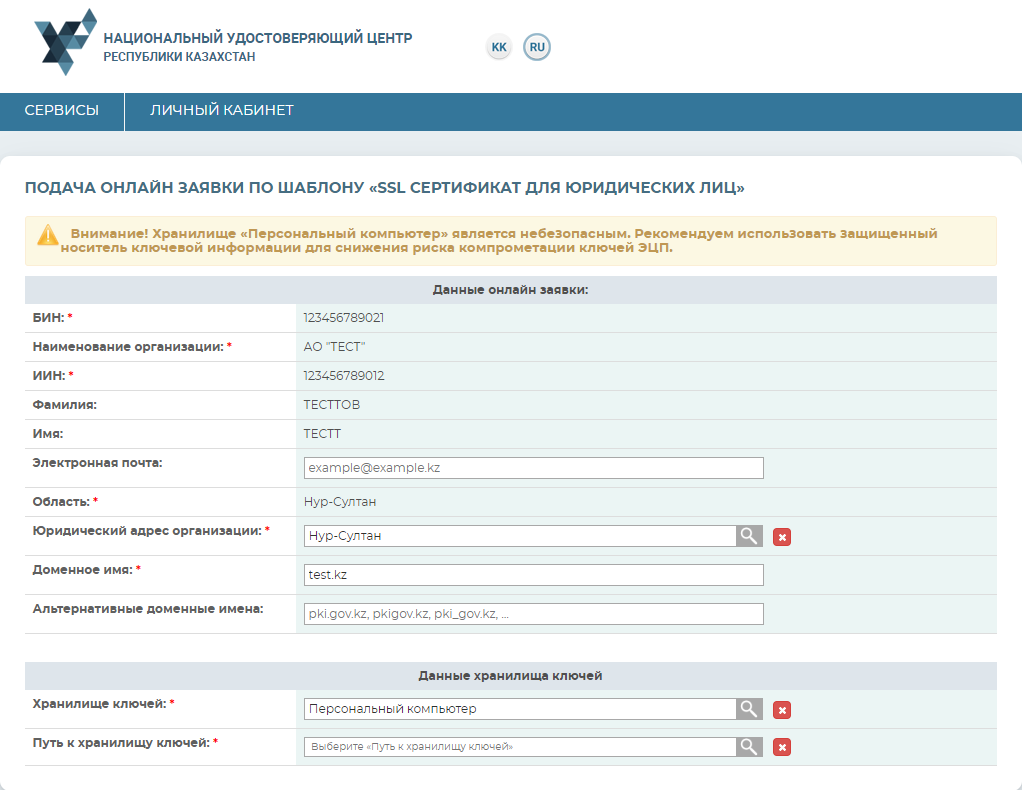Screen dimensions: 1022x790
Task: Focus the Альтернативные доменные имена field
Action: coord(533,614)
